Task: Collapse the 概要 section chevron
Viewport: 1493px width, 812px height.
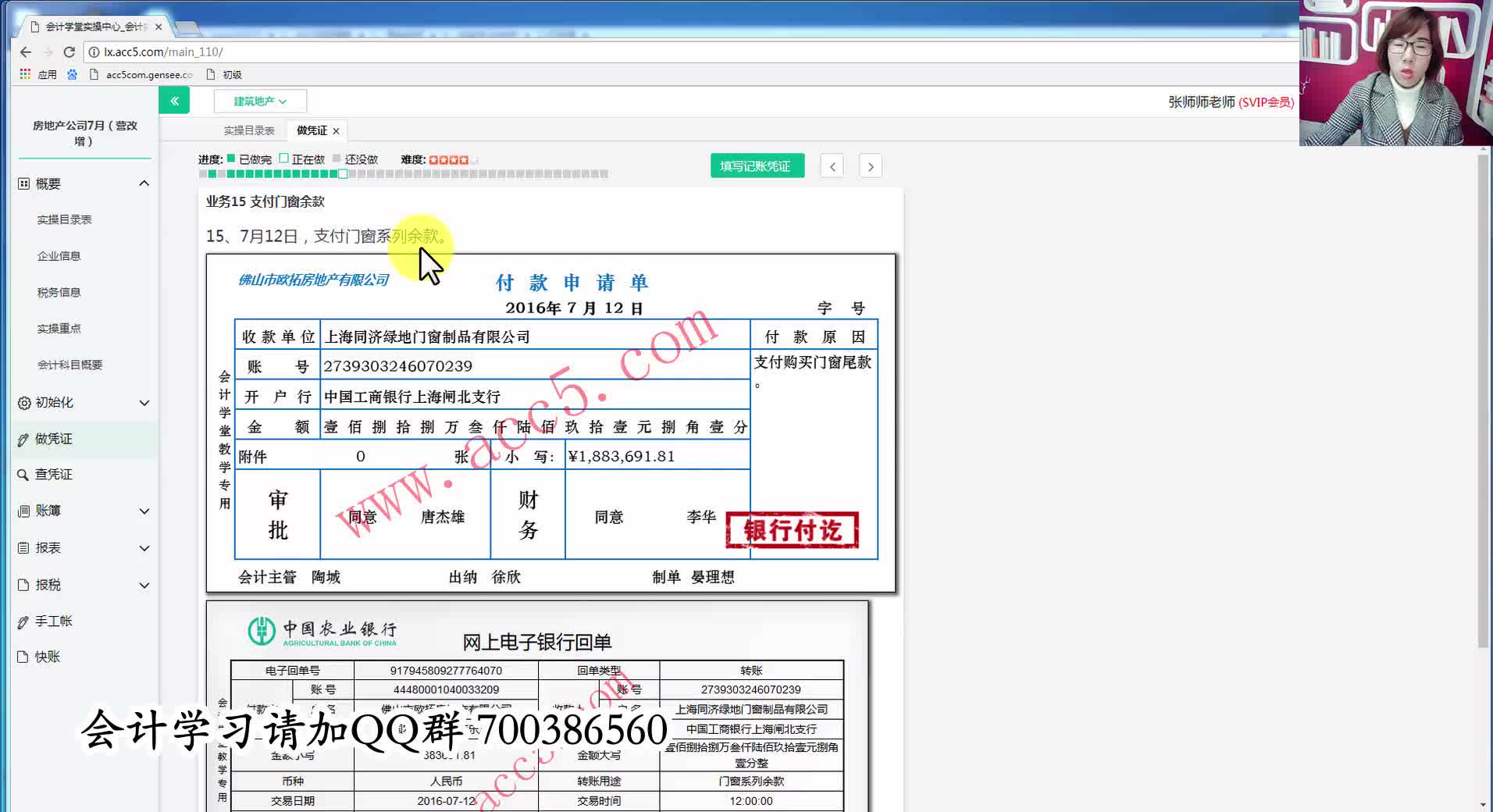Action: (x=144, y=183)
